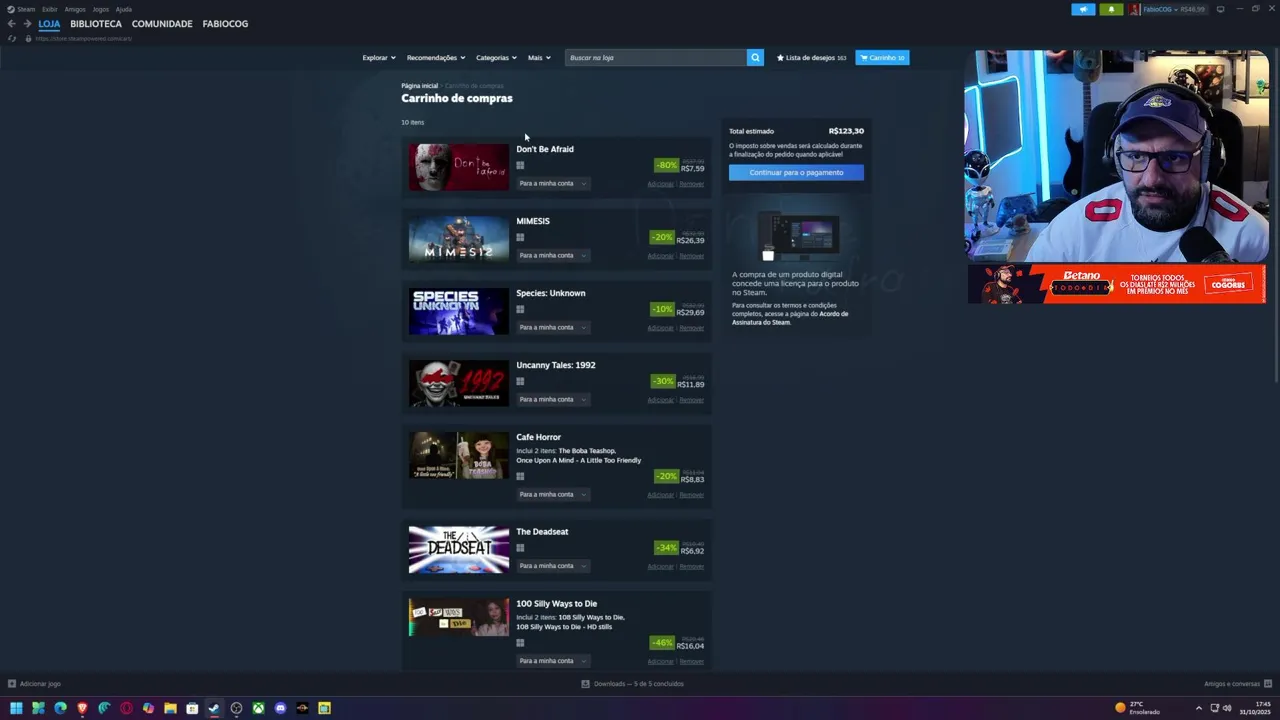Open the Amigos menu
The image size is (1280, 720).
75,9
